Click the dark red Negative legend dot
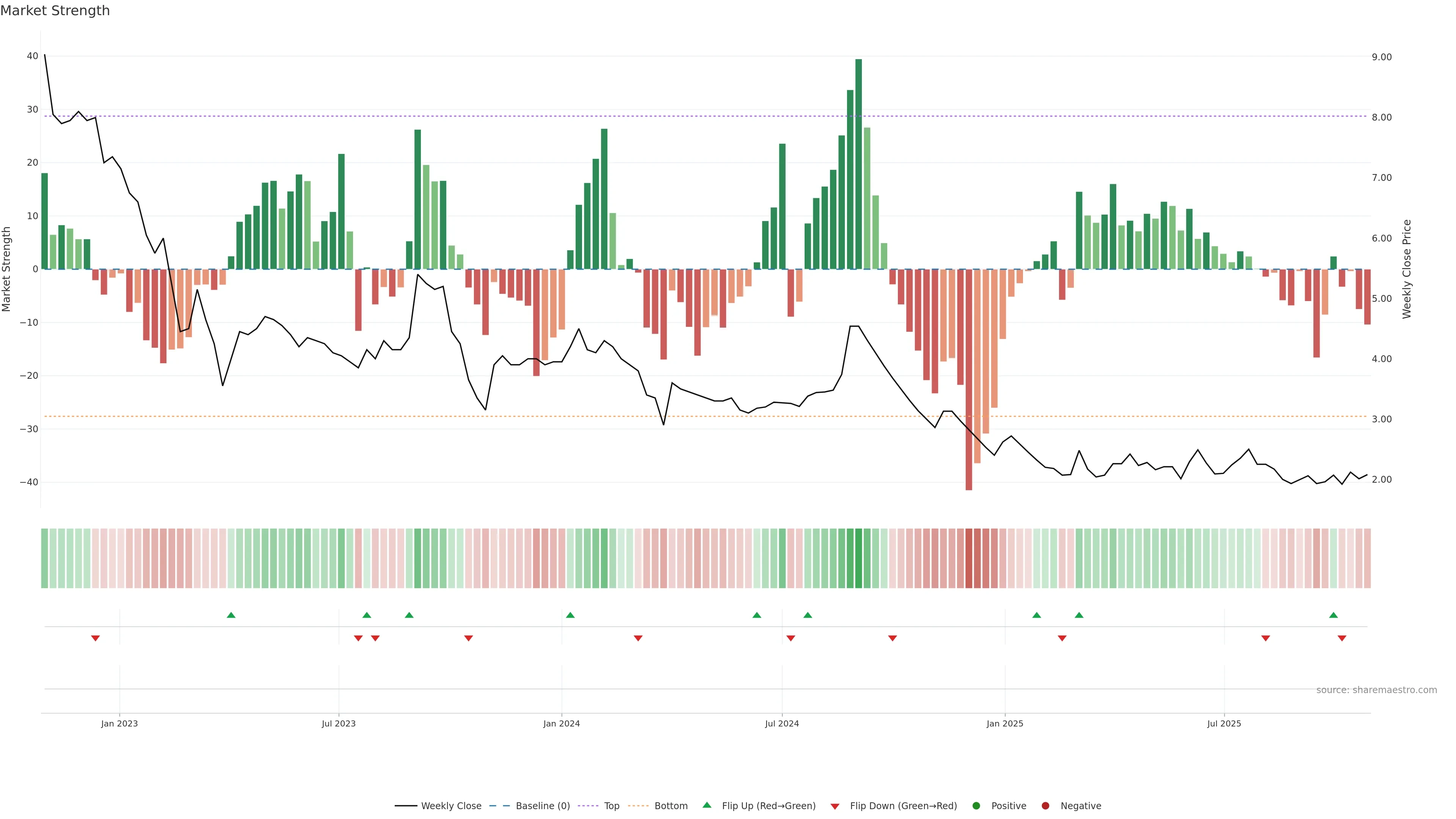Viewport: 1456px width, 819px height. (1045, 805)
